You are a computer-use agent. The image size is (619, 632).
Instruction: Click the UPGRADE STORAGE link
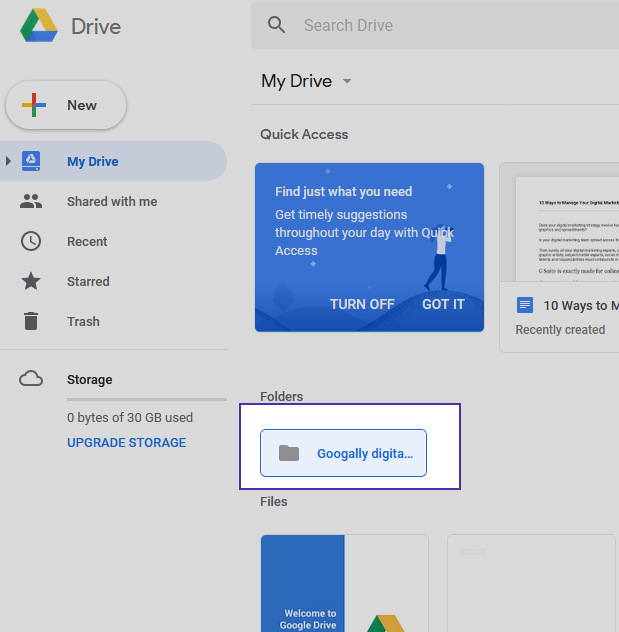[127, 442]
